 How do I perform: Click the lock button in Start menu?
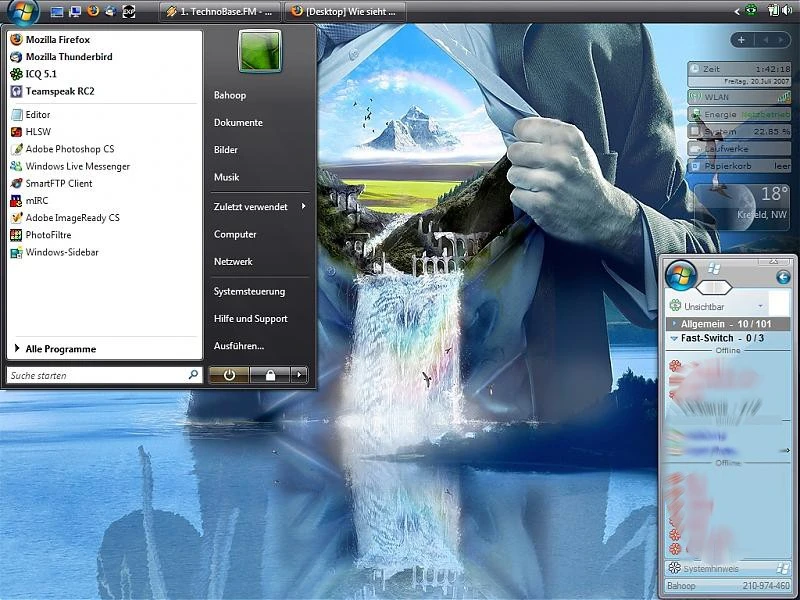pos(269,375)
